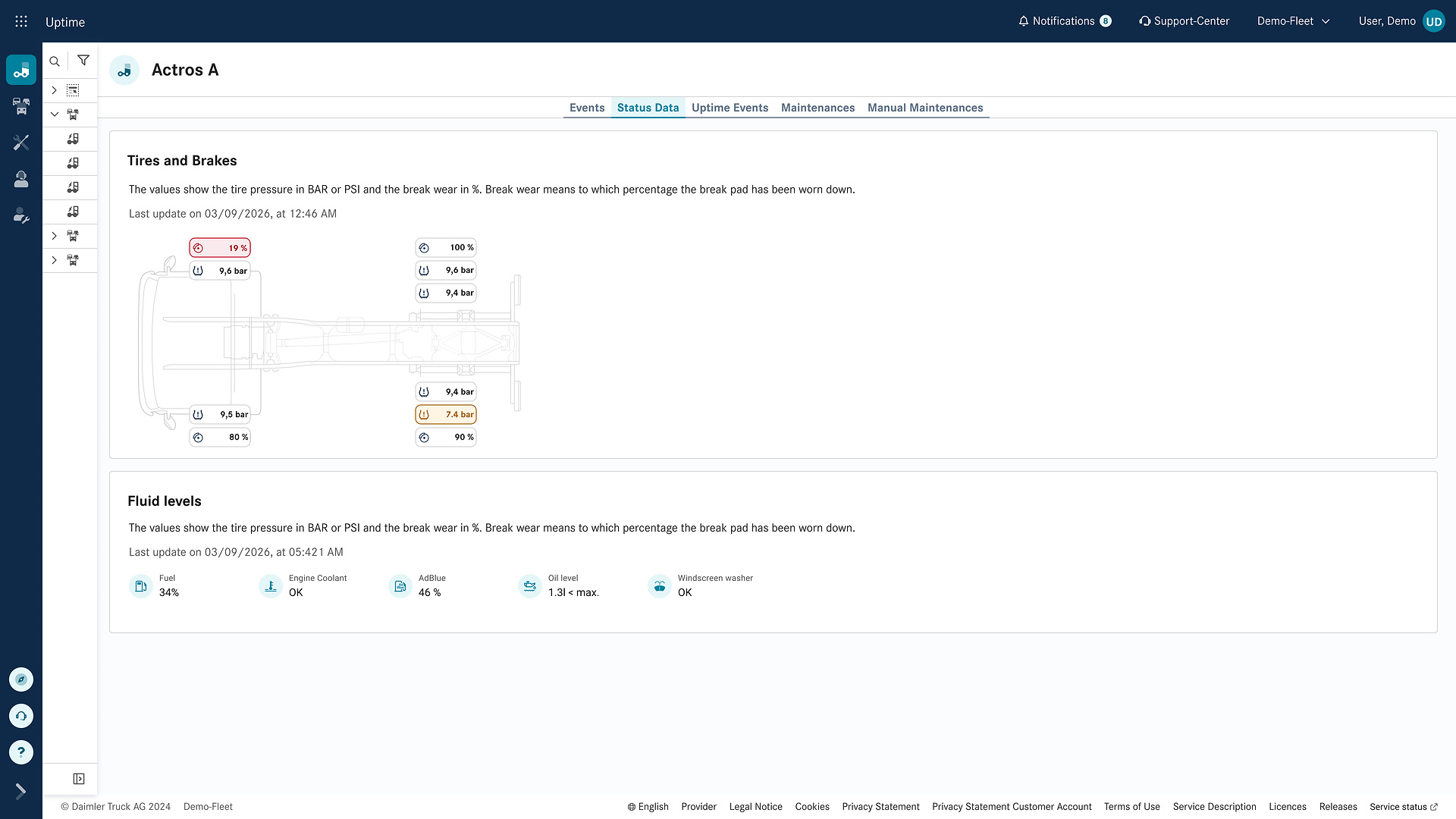Click the Fuel 34% value

[x=169, y=593]
